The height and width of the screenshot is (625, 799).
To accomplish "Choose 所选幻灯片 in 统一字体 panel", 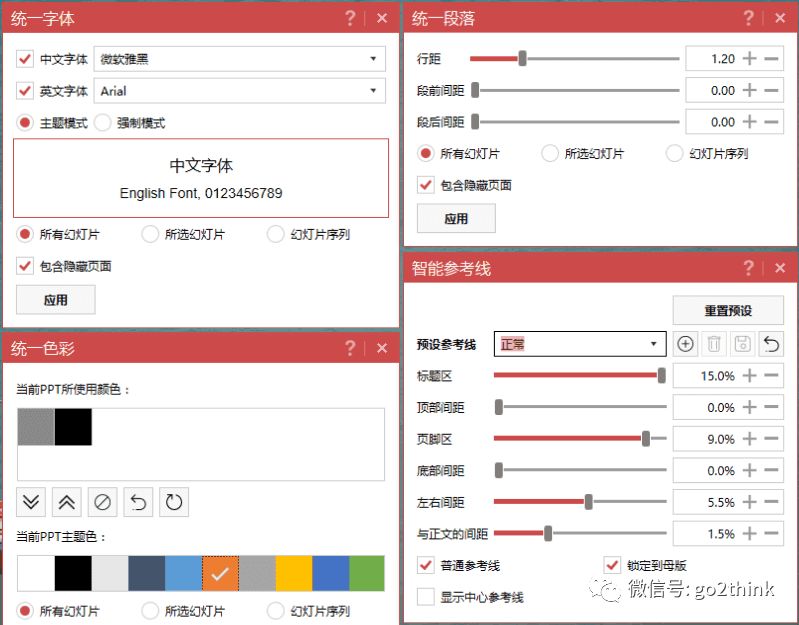I will [150, 234].
